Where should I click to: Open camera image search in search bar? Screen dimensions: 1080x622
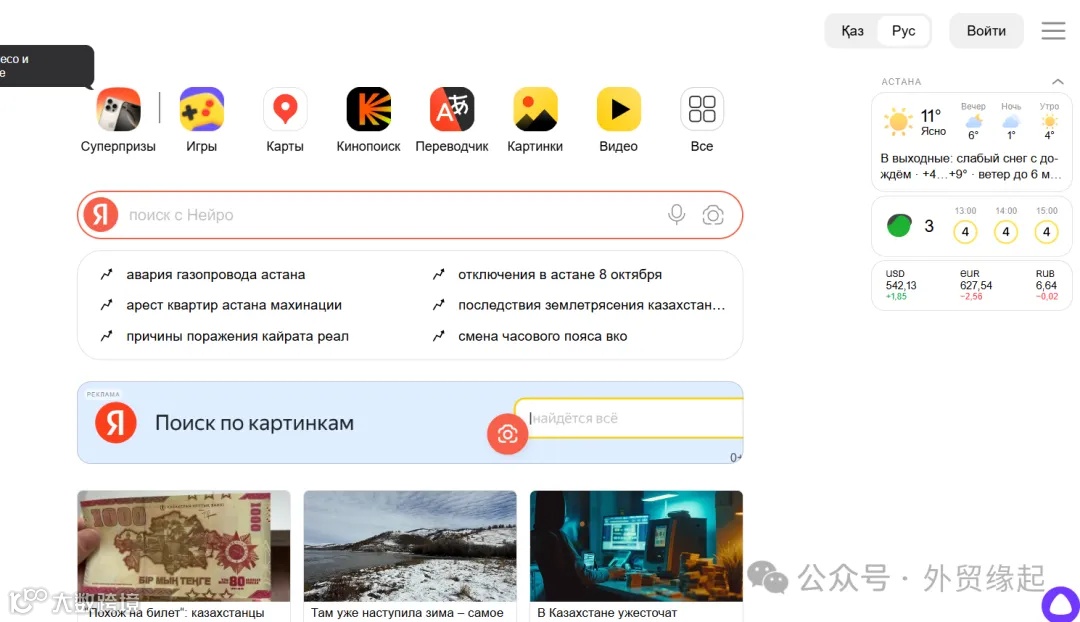(713, 216)
